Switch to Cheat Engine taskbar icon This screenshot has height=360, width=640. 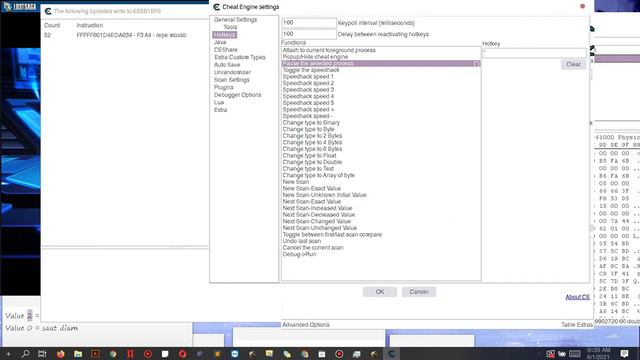[x=391, y=354]
